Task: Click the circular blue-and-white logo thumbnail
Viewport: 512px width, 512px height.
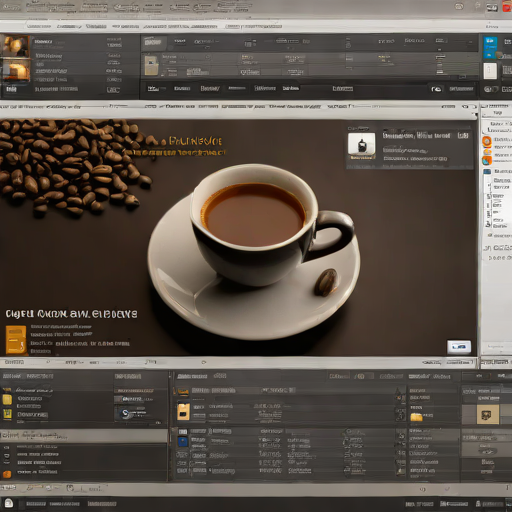Action: tap(126, 414)
